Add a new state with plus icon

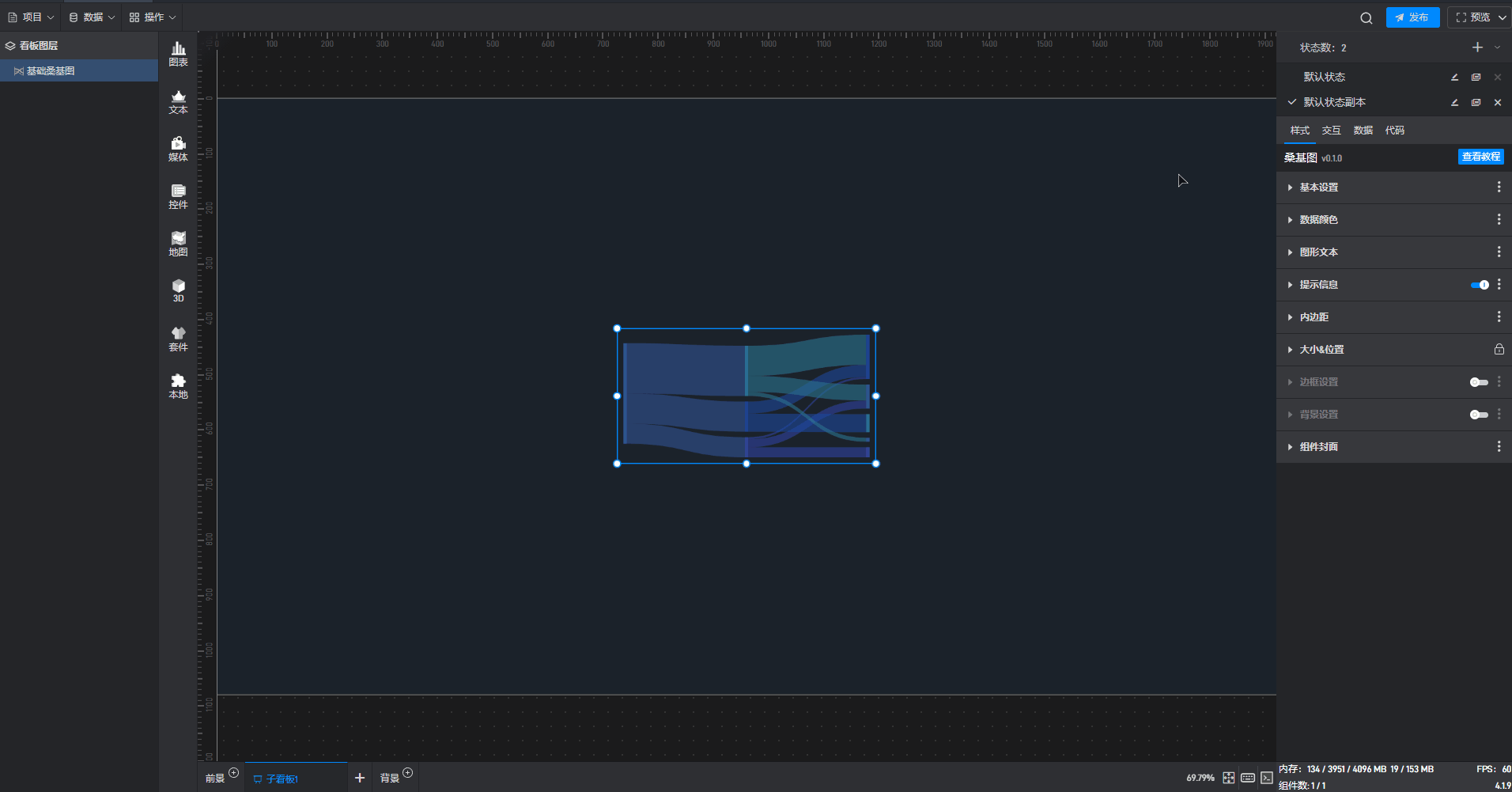(1476, 47)
